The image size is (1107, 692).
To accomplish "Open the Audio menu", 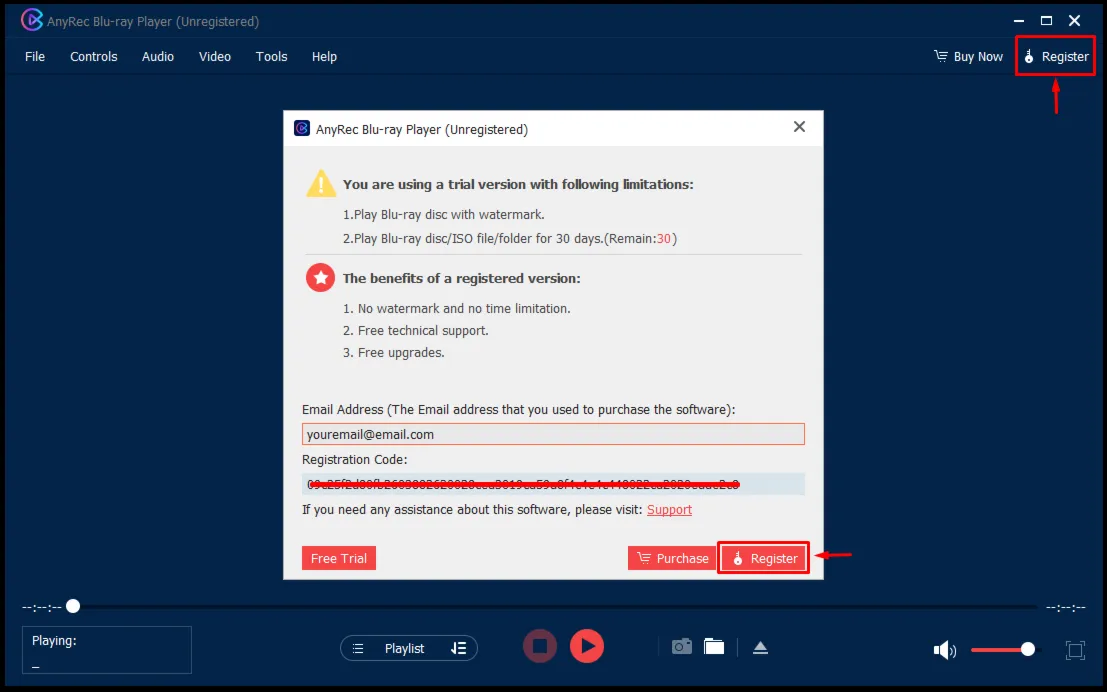I will pyautogui.click(x=157, y=56).
